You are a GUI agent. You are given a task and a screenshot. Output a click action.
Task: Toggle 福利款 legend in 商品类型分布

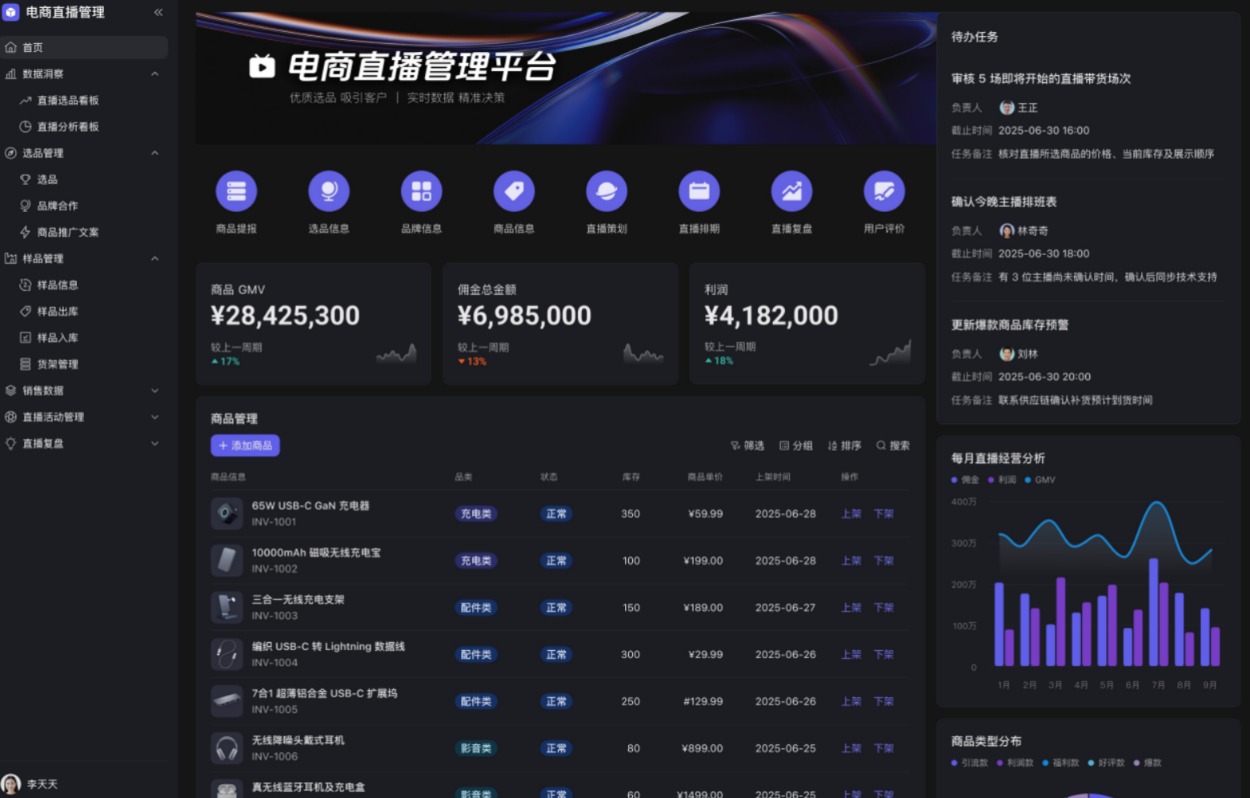coord(1060,763)
